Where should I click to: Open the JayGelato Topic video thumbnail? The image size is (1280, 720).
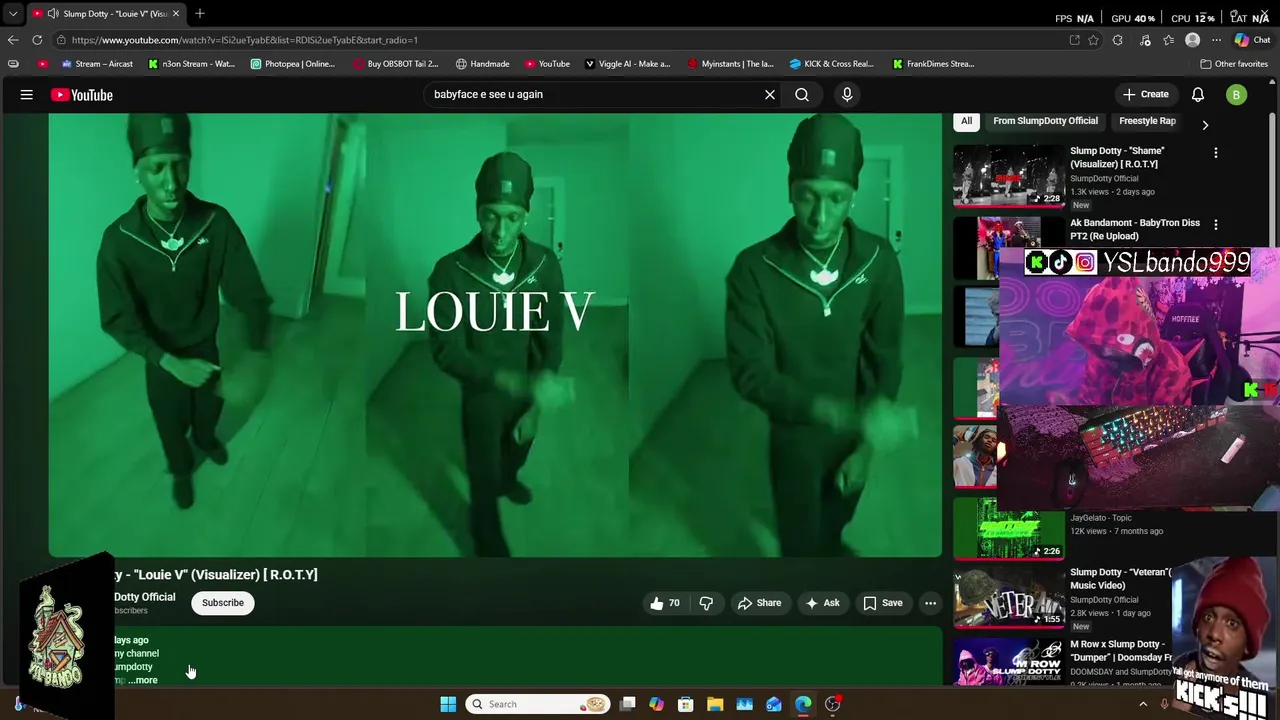(1009, 528)
